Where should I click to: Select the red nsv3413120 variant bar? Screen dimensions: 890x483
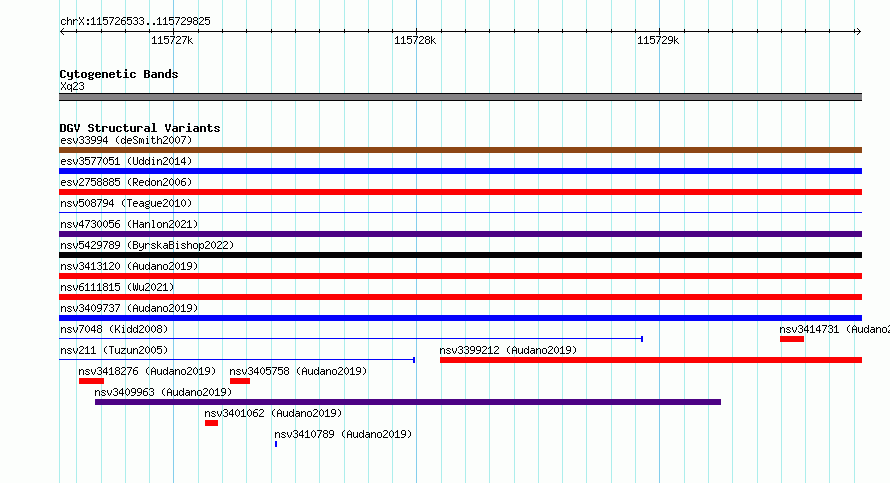pos(460,276)
